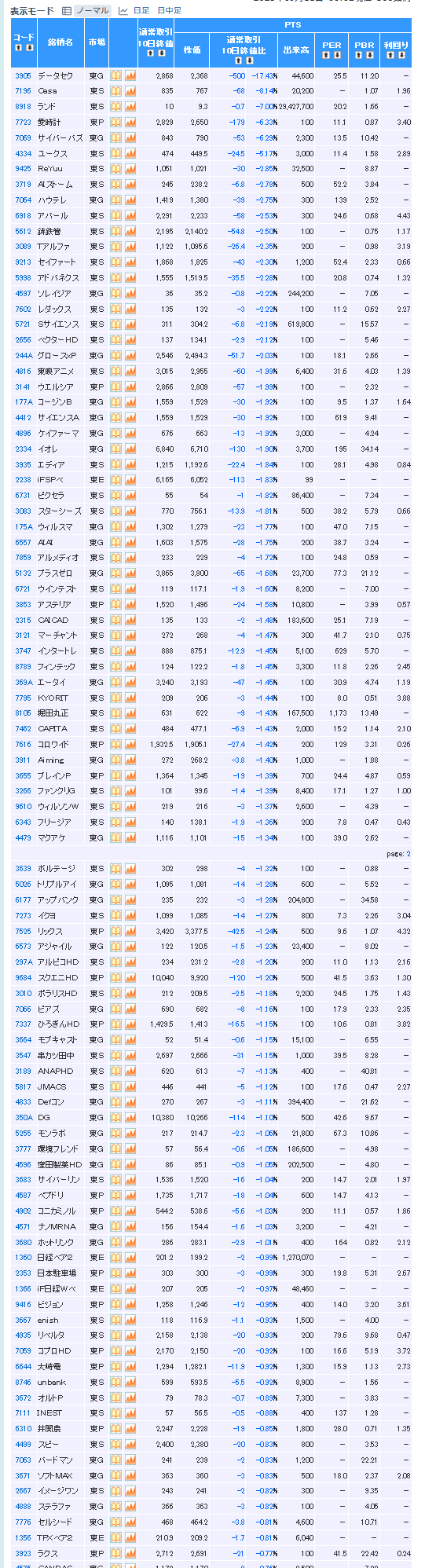Open the chart icon for ReYuu row
This screenshot has width=425, height=1568.
pyautogui.click(x=130, y=169)
